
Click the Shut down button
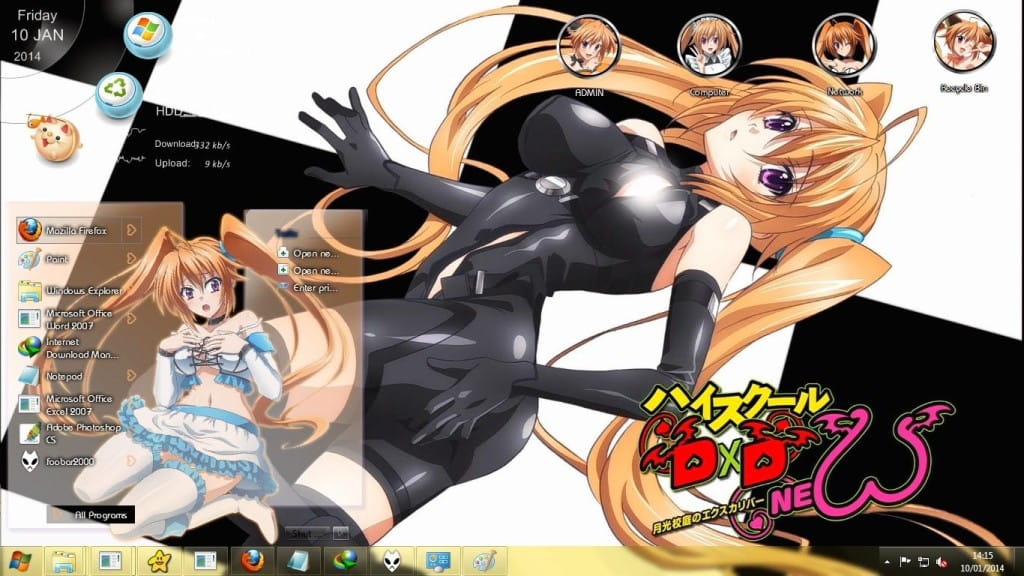click(x=307, y=534)
